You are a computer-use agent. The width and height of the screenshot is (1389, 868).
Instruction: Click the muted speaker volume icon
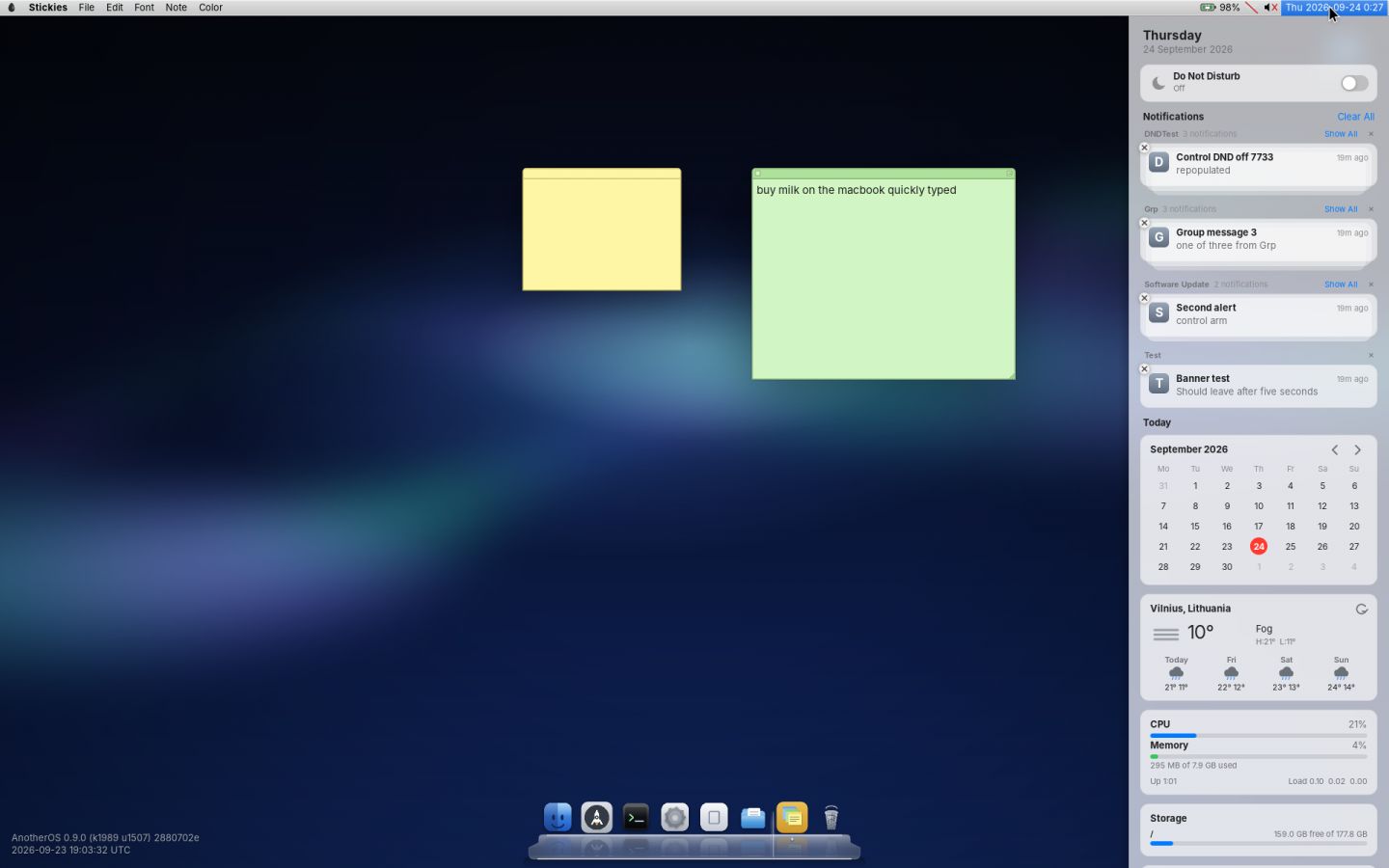(x=1270, y=7)
